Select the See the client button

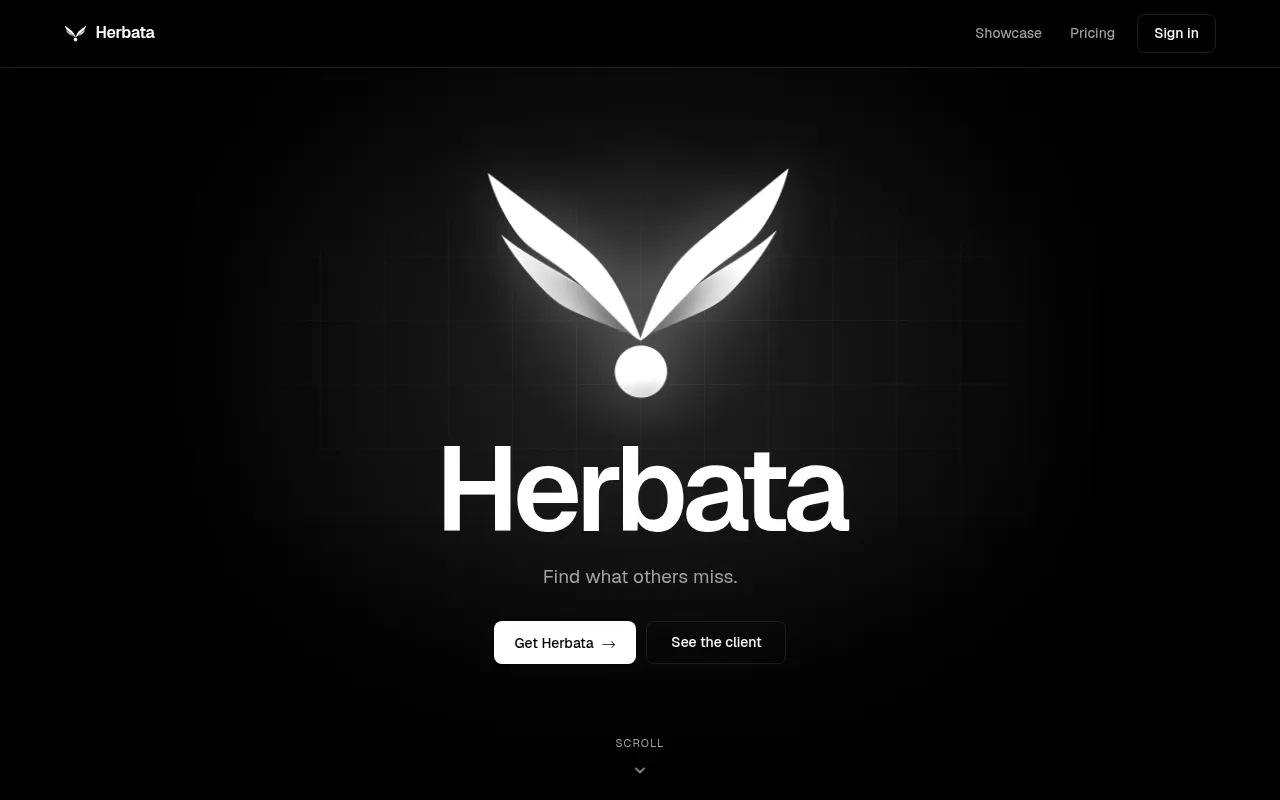pyautogui.click(x=716, y=642)
